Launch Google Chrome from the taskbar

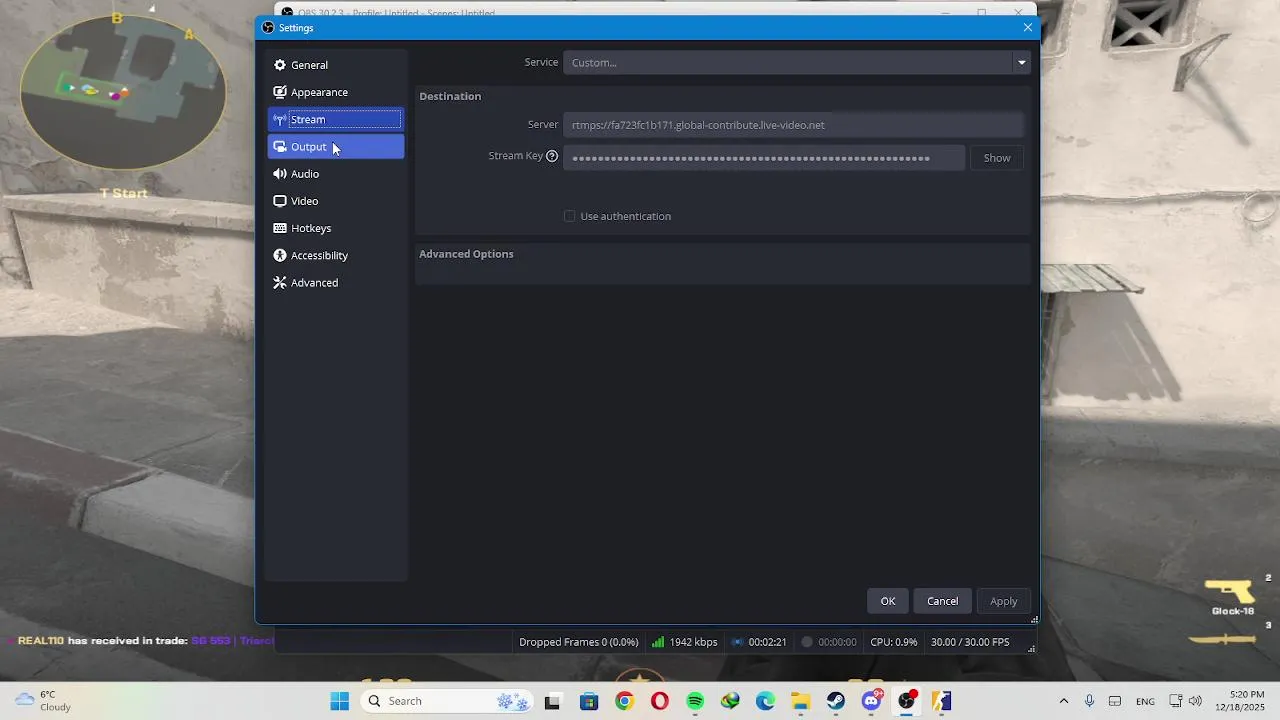click(x=624, y=701)
